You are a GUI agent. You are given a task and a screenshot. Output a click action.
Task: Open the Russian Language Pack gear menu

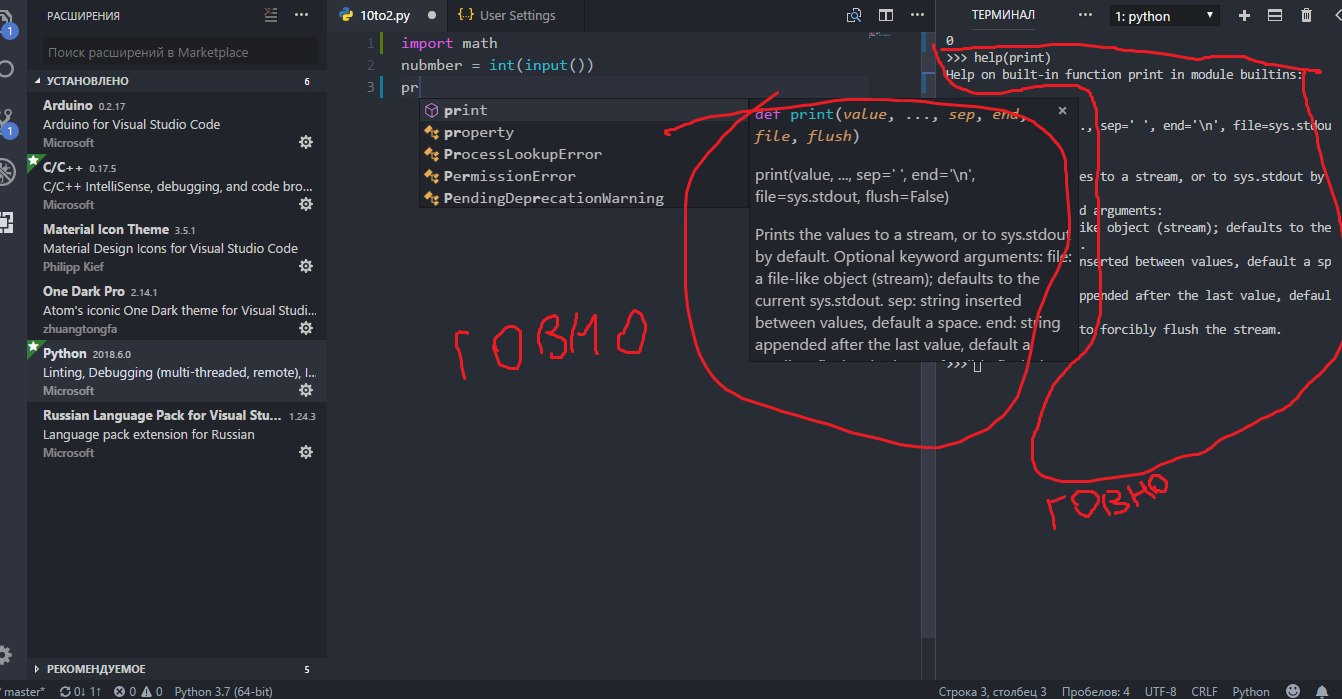tap(306, 453)
